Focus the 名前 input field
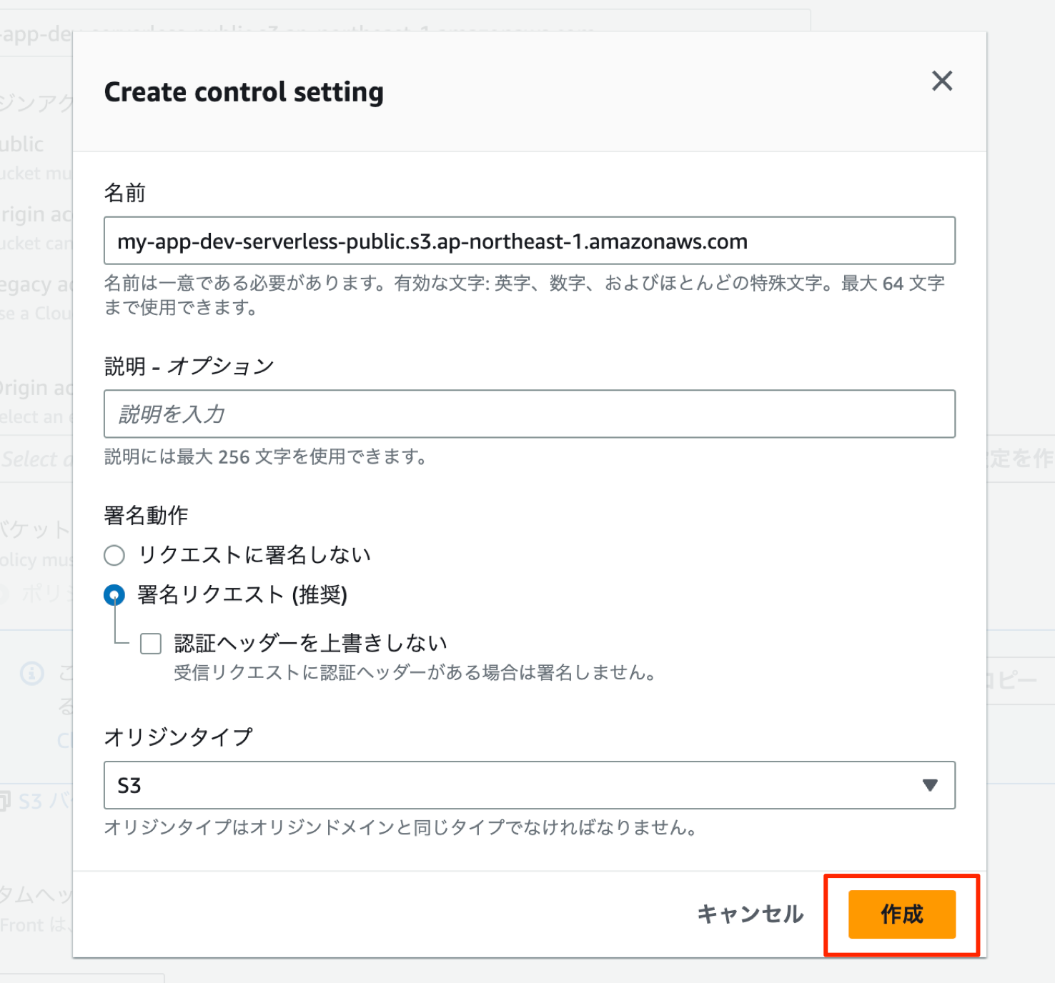The width and height of the screenshot is (1055, 983). pos(530,241)
